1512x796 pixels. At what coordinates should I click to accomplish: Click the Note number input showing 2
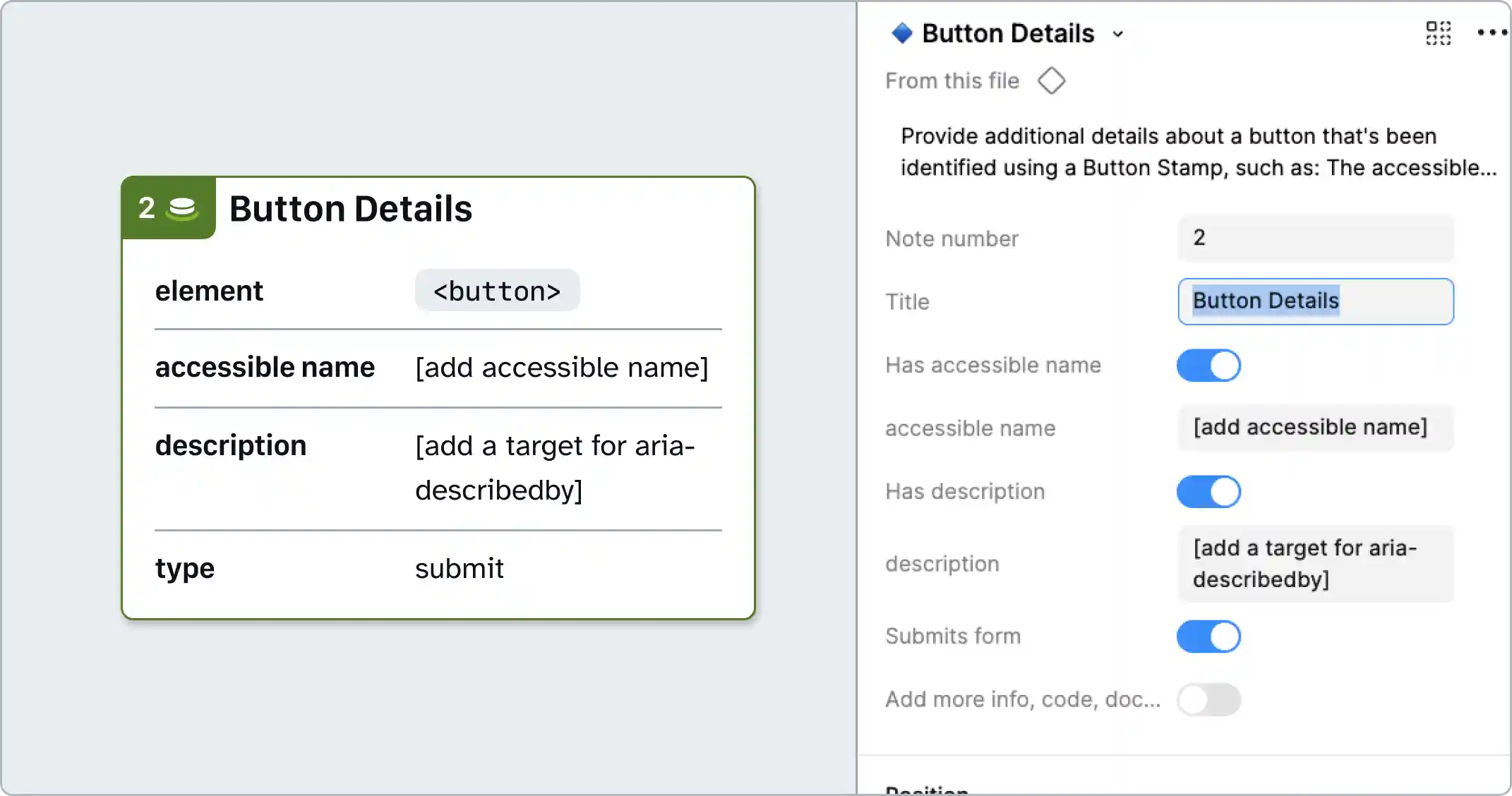coord(1314,238)
